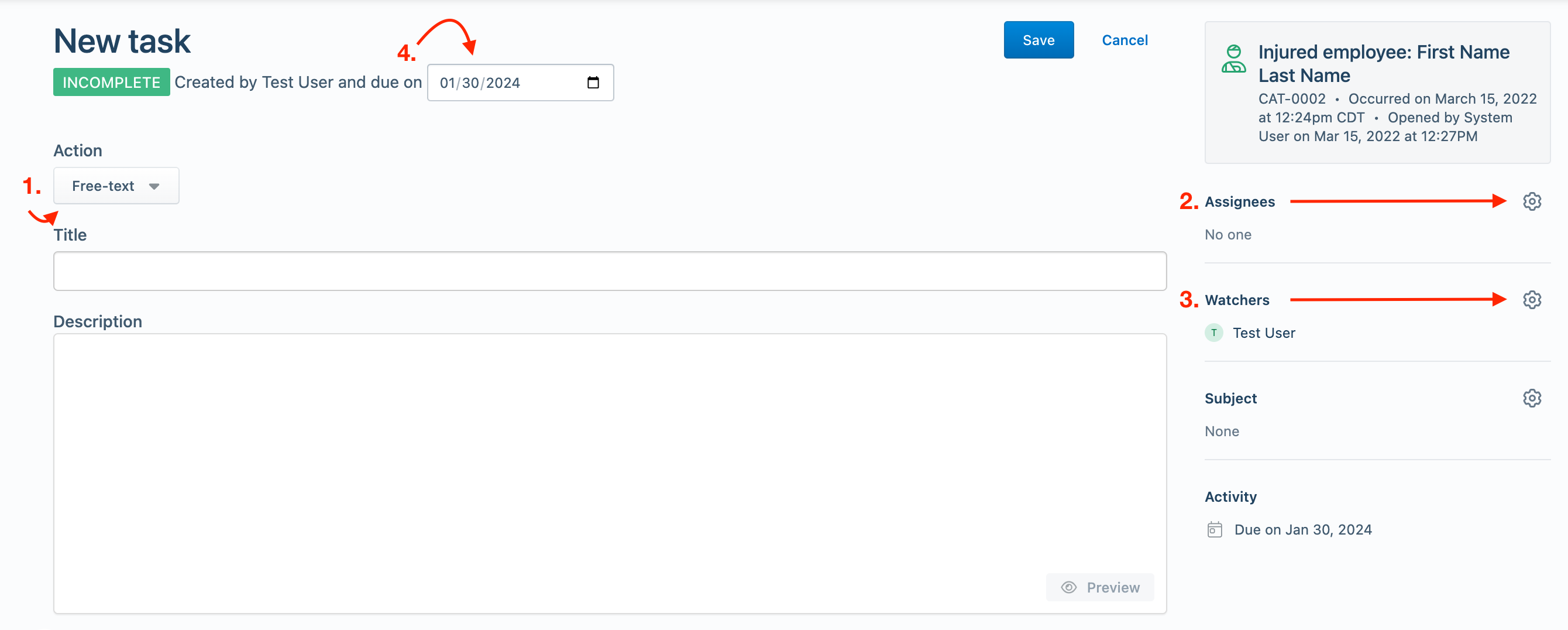Cancel the new task
1568x630 pixels.
pyautogui.click(x=1125, y=40)
